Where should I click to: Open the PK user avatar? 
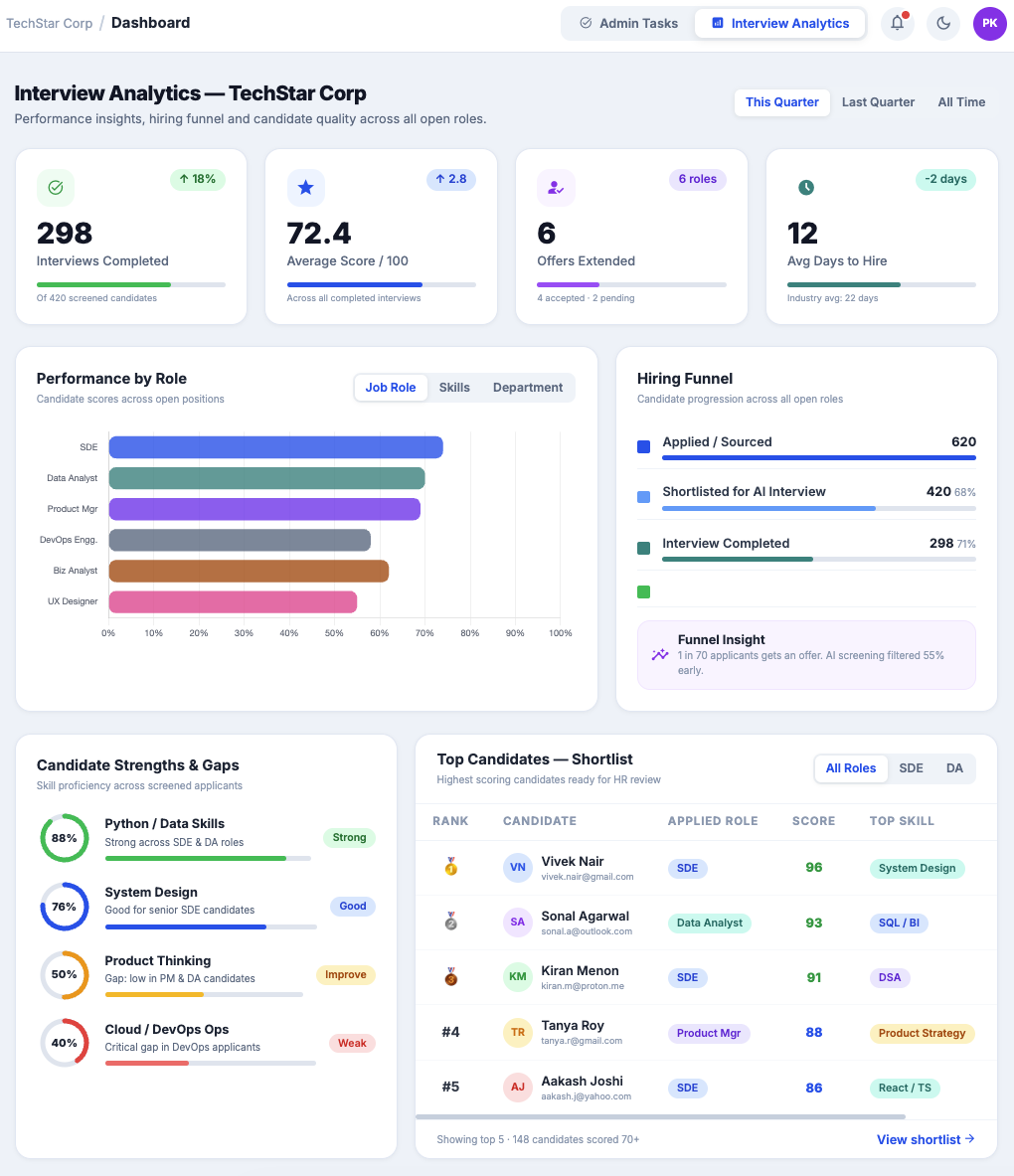tap(990, 23)
